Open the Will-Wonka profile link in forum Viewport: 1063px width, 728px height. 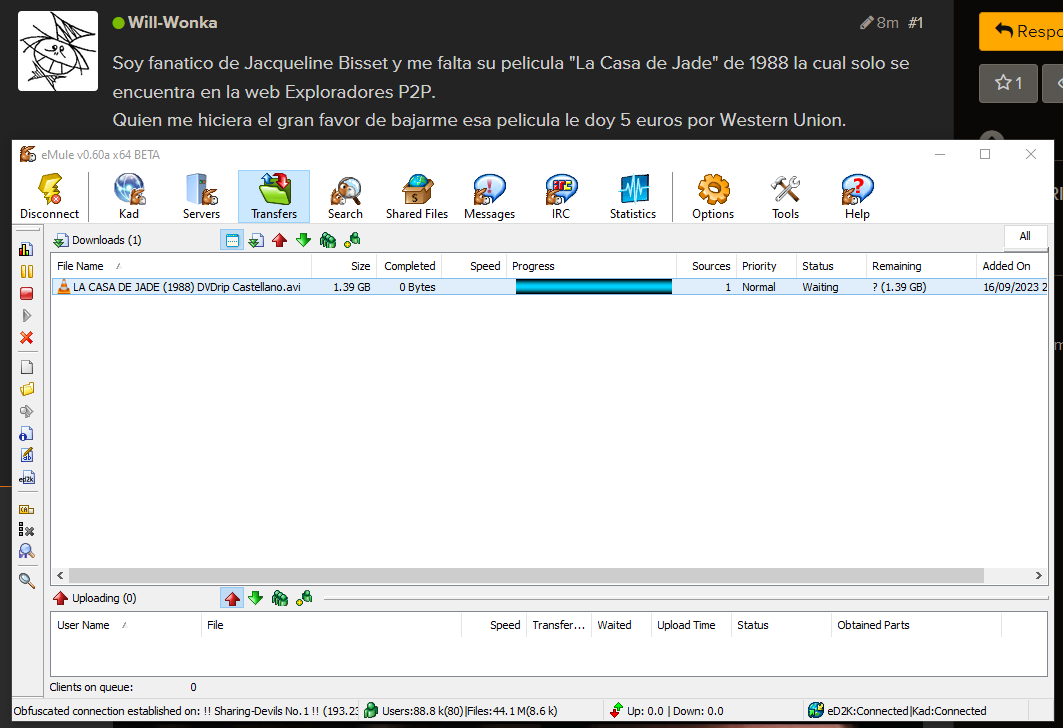[x=172, y=22]
